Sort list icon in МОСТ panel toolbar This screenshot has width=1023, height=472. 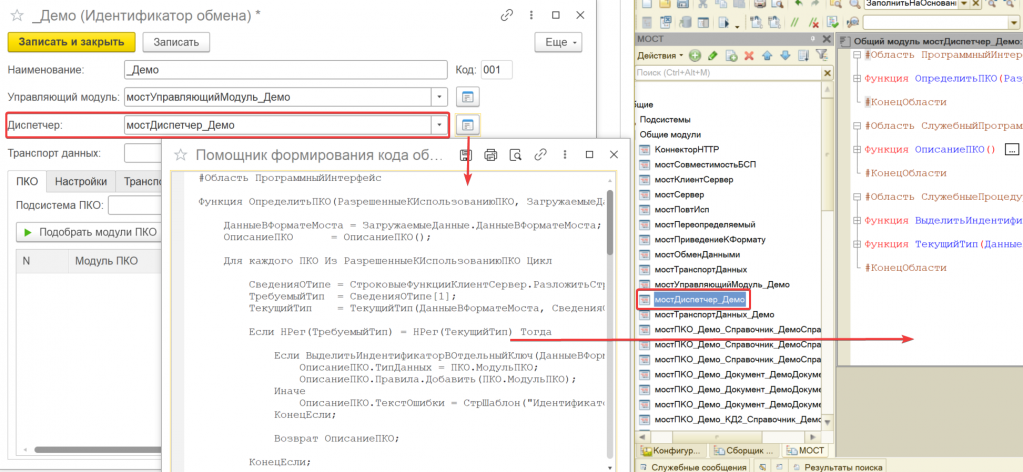coord(803,56)
